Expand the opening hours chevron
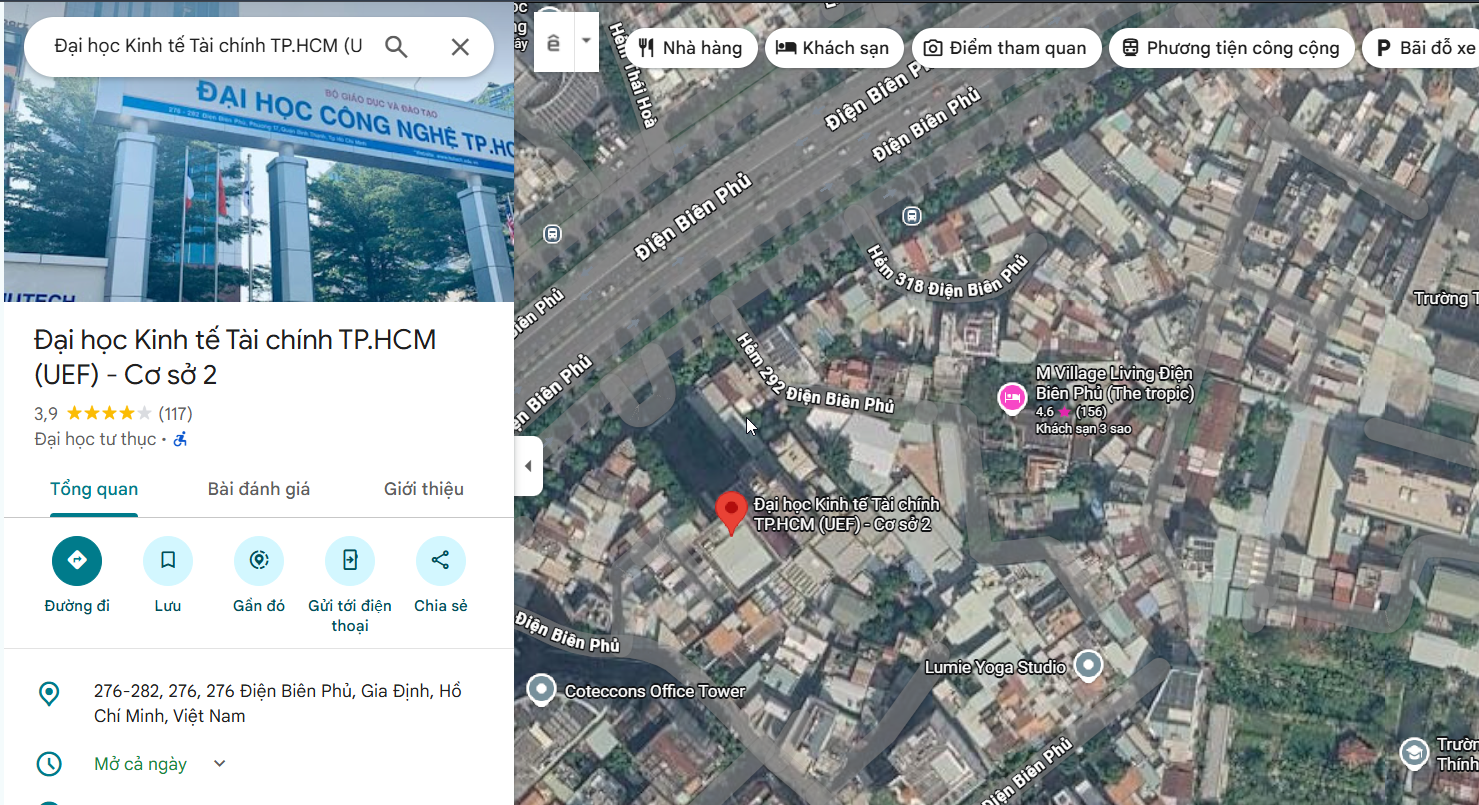This screenshot has height=805, width=1479. (x=220, y=764)
